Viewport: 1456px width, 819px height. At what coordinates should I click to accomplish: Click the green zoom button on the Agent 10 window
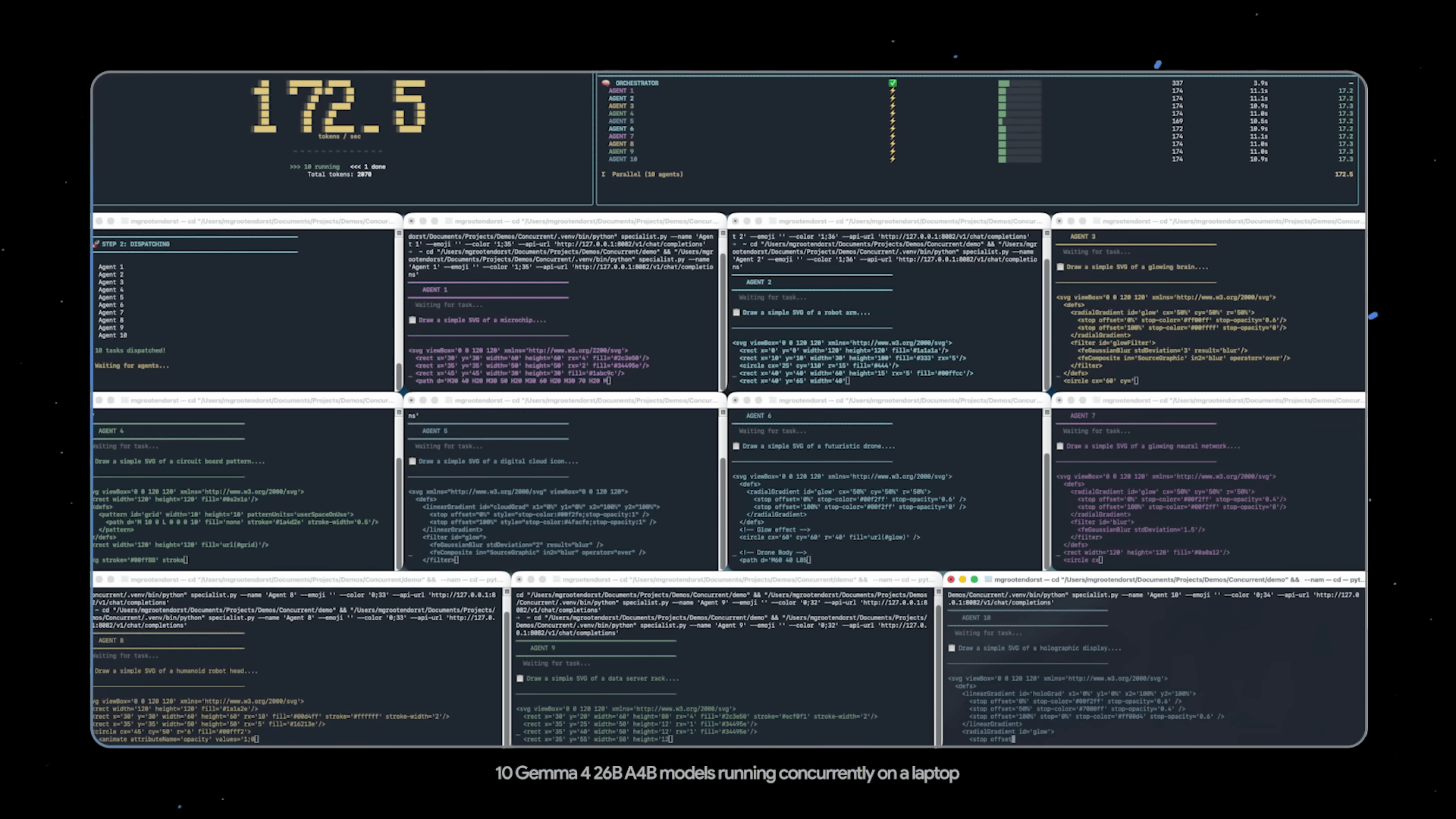pos(974,579)
